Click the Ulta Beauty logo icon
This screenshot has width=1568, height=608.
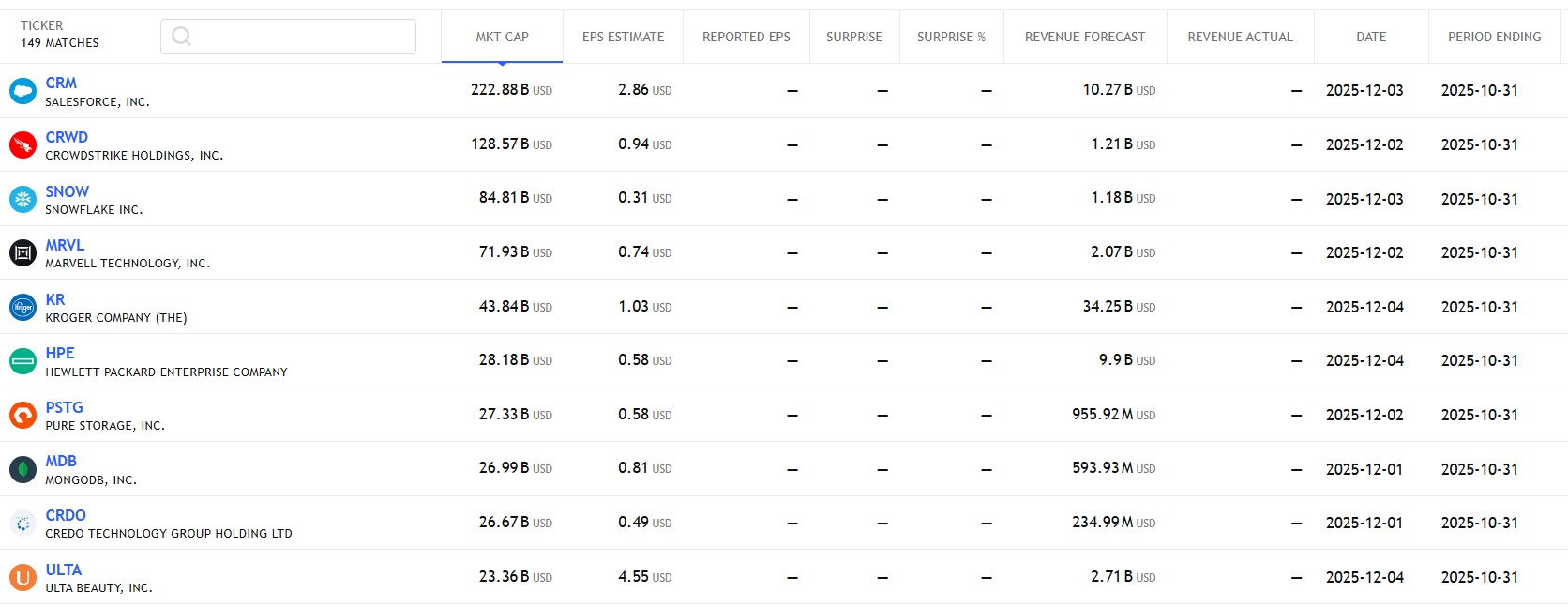click(23, 577)
